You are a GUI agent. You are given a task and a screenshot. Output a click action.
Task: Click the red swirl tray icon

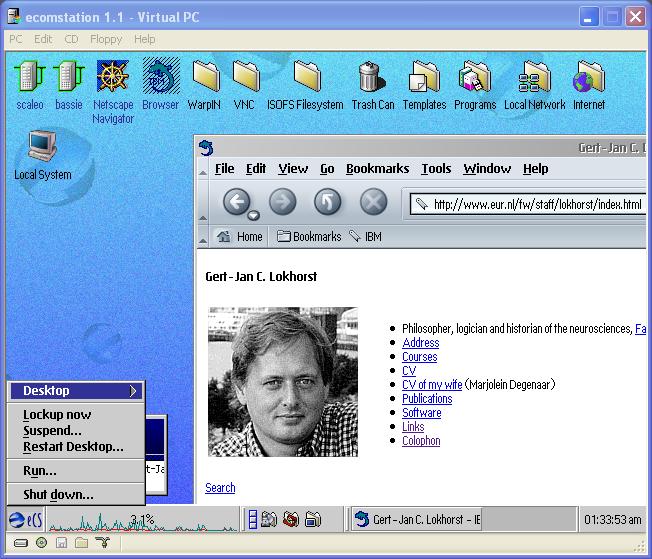(291, 519)
